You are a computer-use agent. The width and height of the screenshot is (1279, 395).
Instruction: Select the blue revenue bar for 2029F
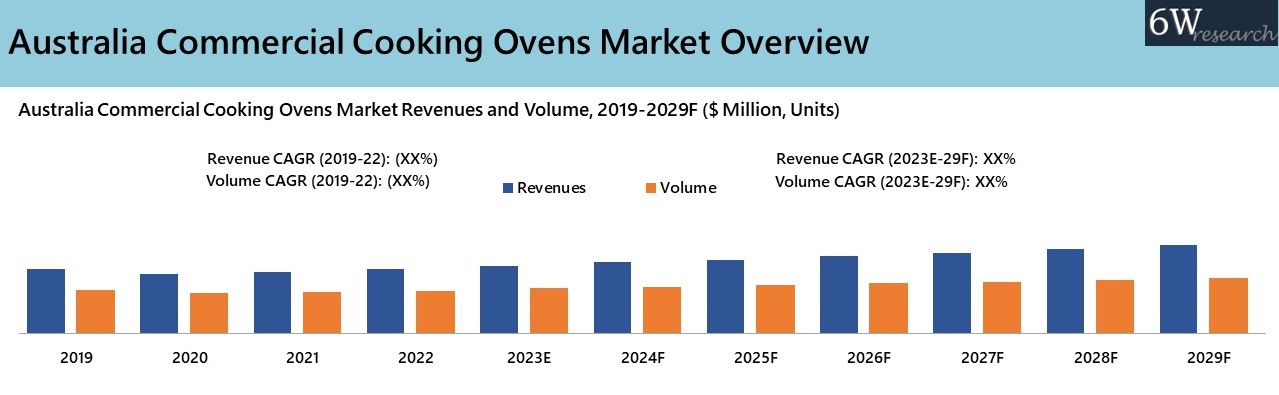(1179, 289)
